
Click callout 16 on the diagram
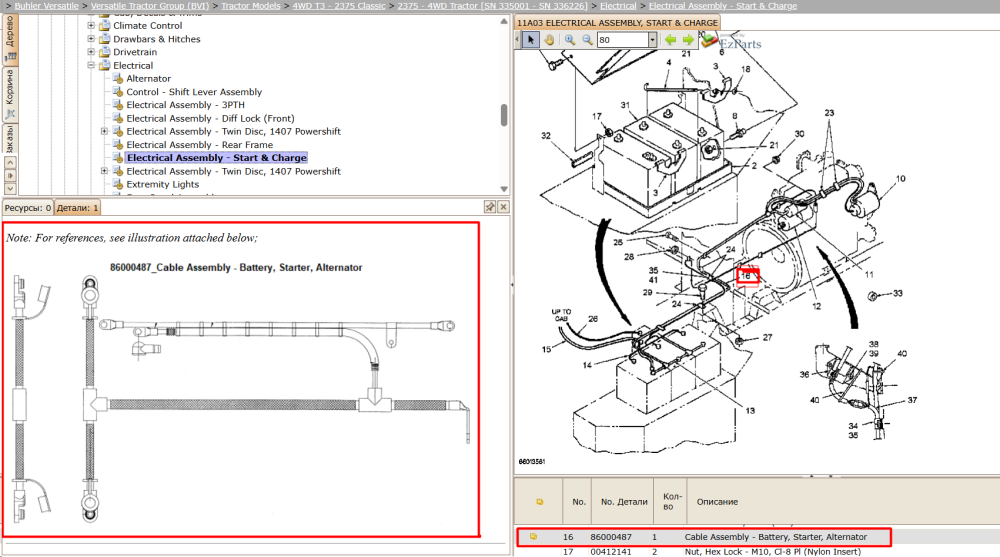pyautogui.click(x=747, y=276)
